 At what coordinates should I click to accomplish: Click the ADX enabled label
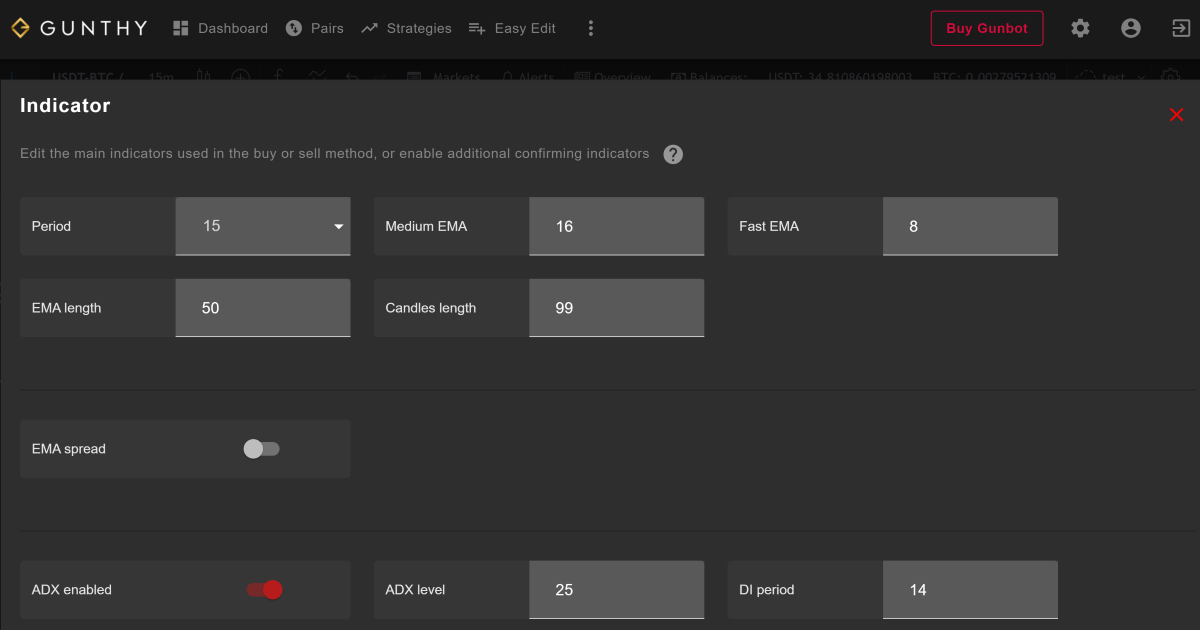point(71,590)
